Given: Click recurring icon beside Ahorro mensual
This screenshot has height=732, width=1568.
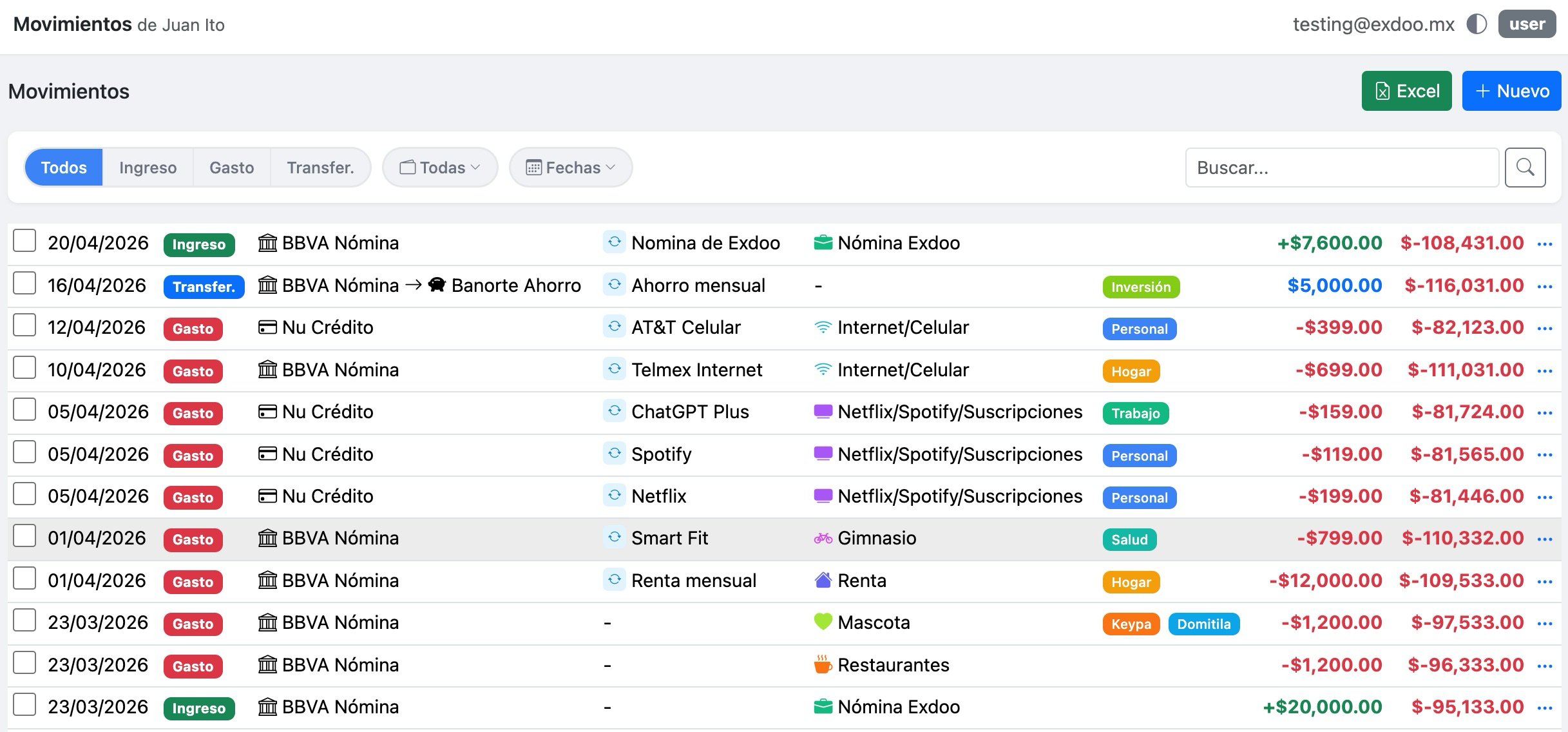Looking at the screenshot, I should coord(615,284).
